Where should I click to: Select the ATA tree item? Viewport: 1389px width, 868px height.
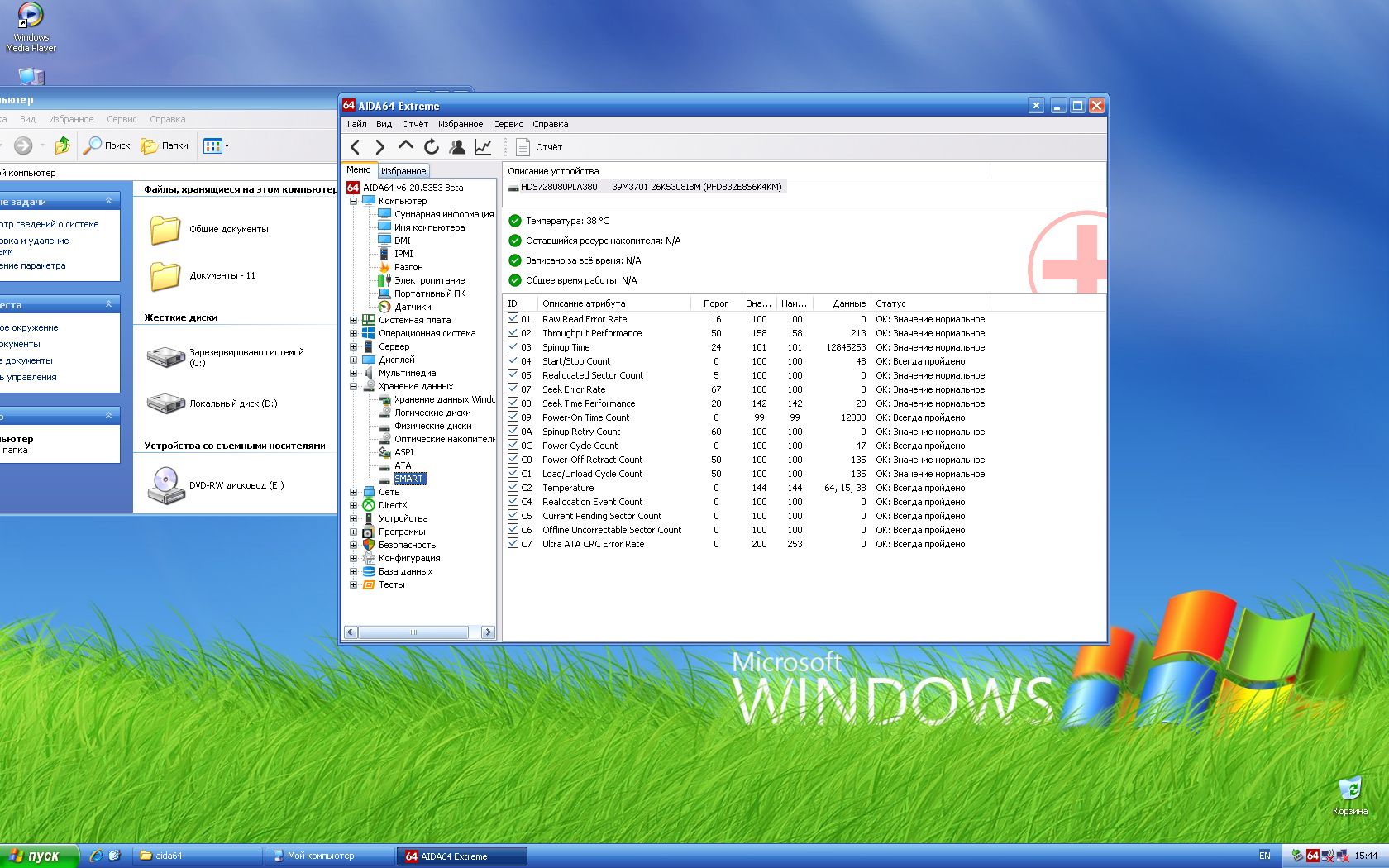point(403,465)
